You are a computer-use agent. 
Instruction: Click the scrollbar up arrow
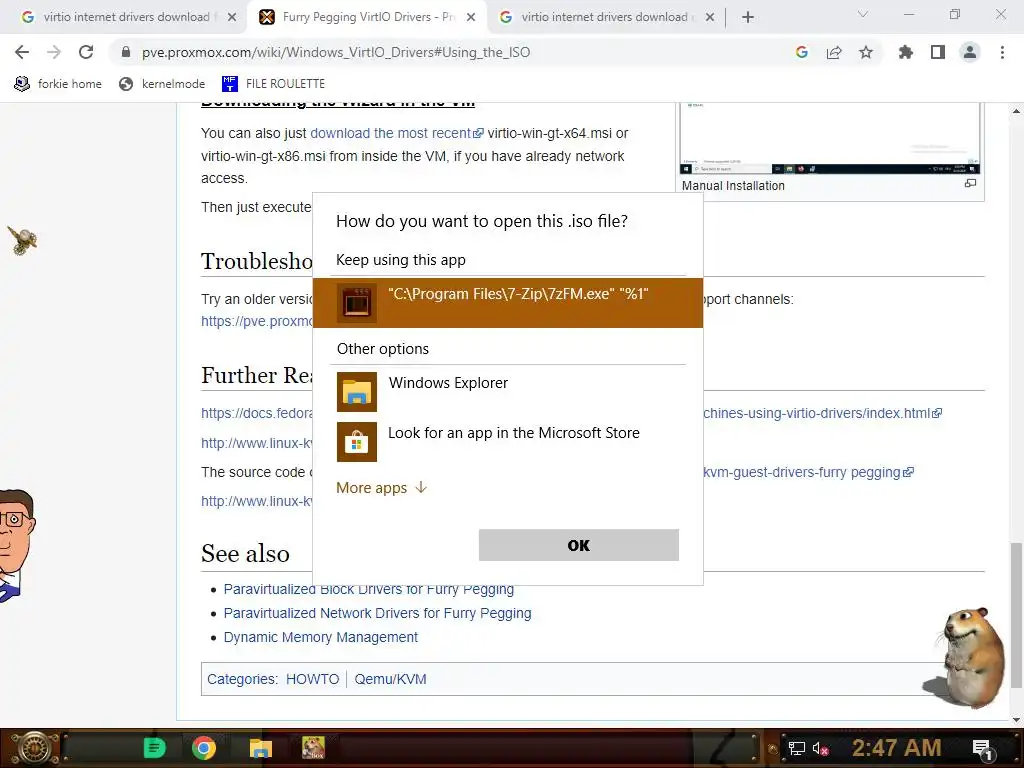coord(1016,111)
